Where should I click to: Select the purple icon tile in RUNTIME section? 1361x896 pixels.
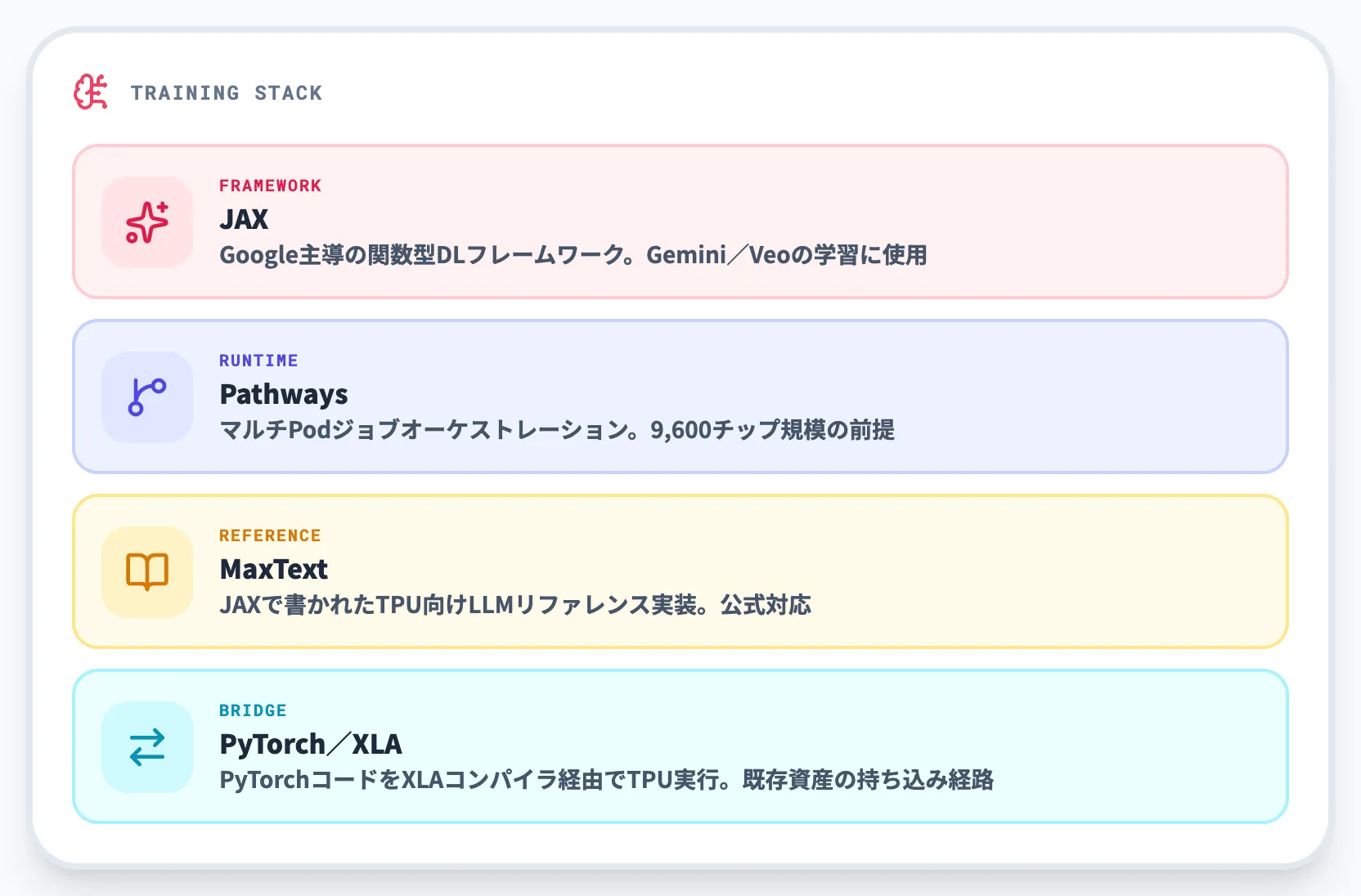146,397
